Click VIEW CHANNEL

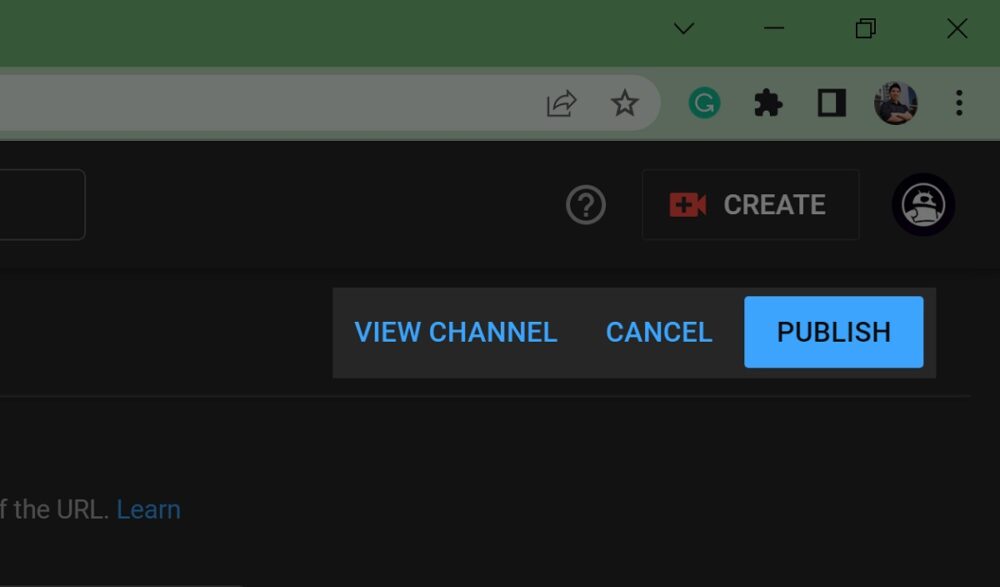coord(456,332)
